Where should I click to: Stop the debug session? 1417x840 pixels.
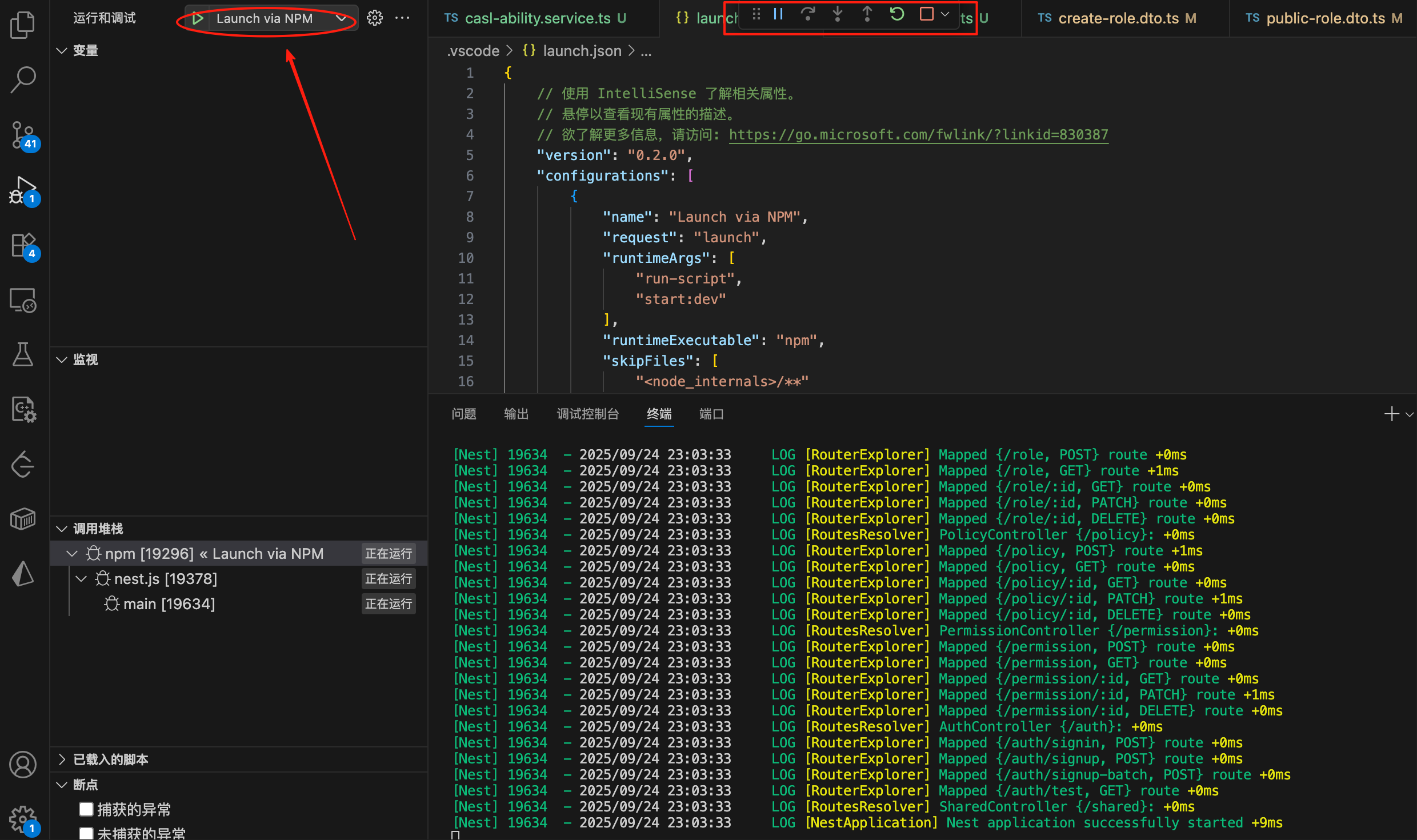[x=927, y=14]
